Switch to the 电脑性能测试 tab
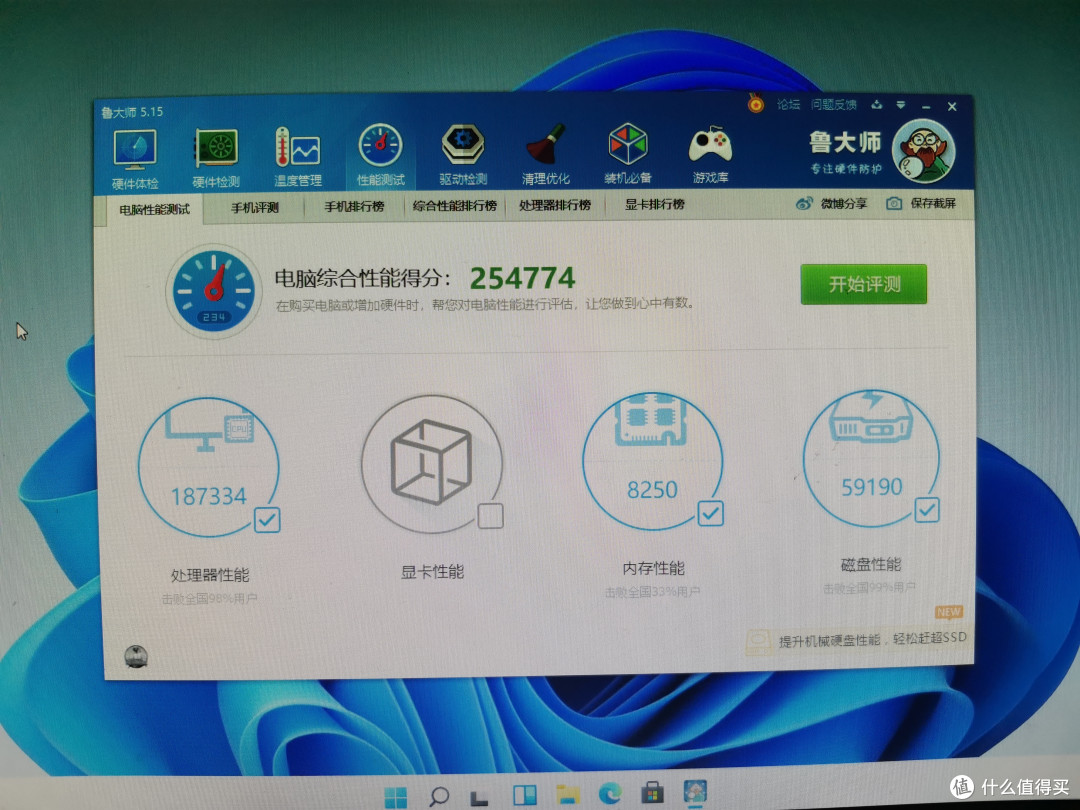The height and width of the screenshot is (810, 1080). [154, 209]
